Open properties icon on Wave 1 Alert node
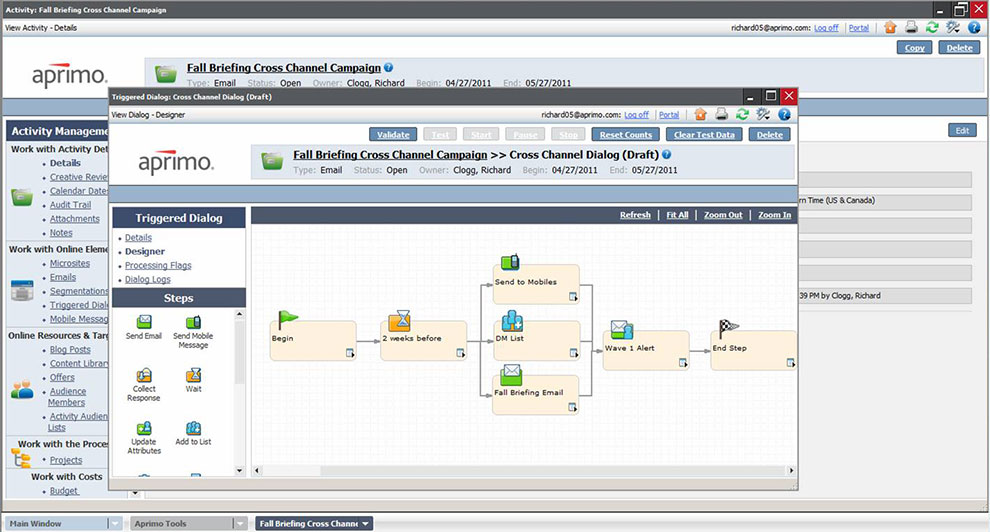990x532 pixels. (683, 362)
